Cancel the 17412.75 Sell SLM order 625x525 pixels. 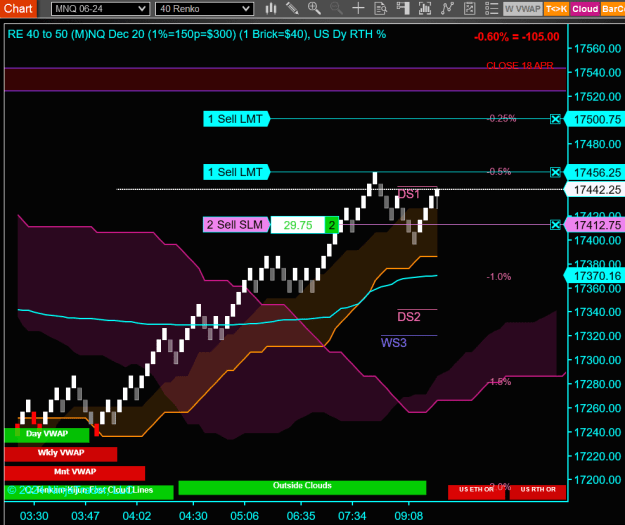coord(555,225)
